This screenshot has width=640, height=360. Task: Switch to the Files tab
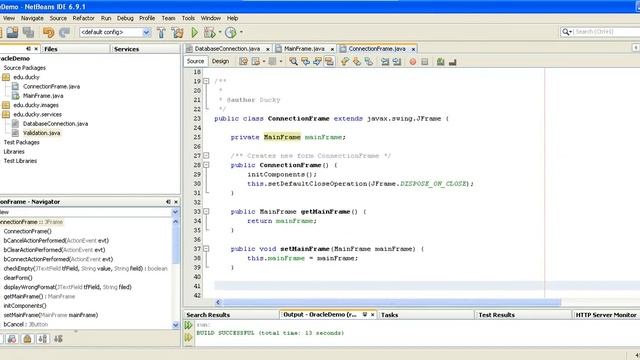click(51, 49)
